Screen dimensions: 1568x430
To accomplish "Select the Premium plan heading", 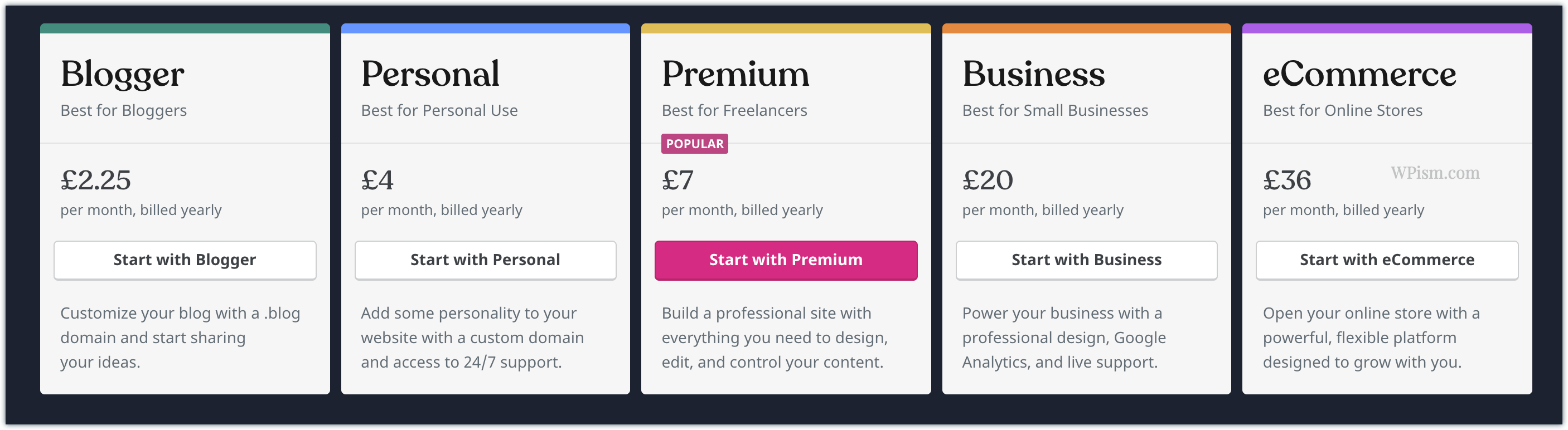I will tap(735, 73).
